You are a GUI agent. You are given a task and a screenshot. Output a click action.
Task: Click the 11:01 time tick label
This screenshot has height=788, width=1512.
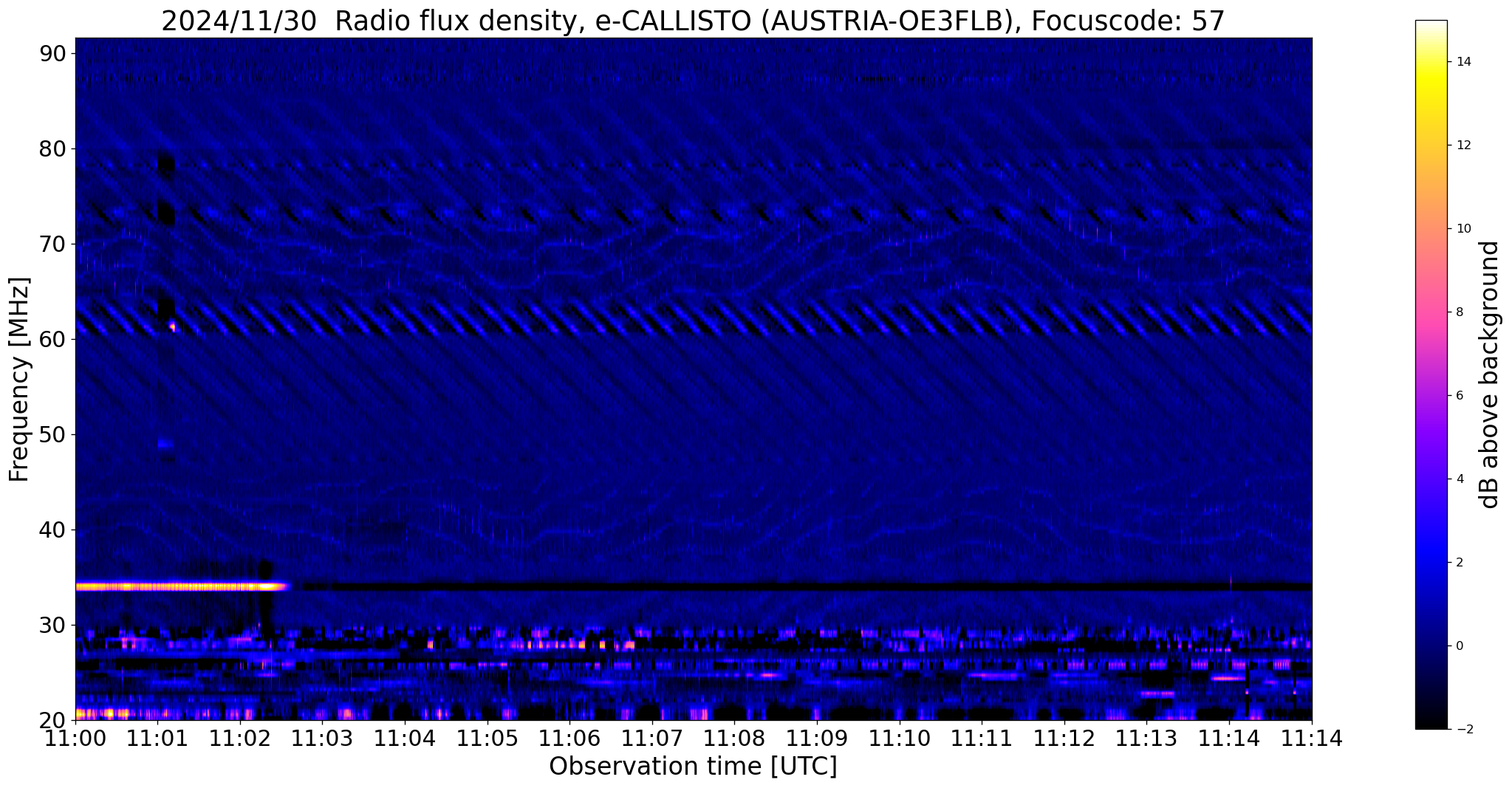[157, 738]
